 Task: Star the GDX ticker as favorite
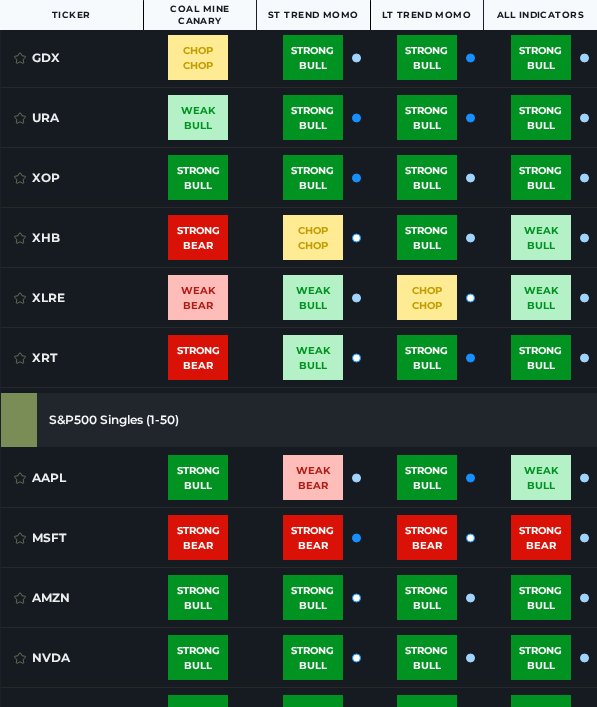click(x=20, y=58)
